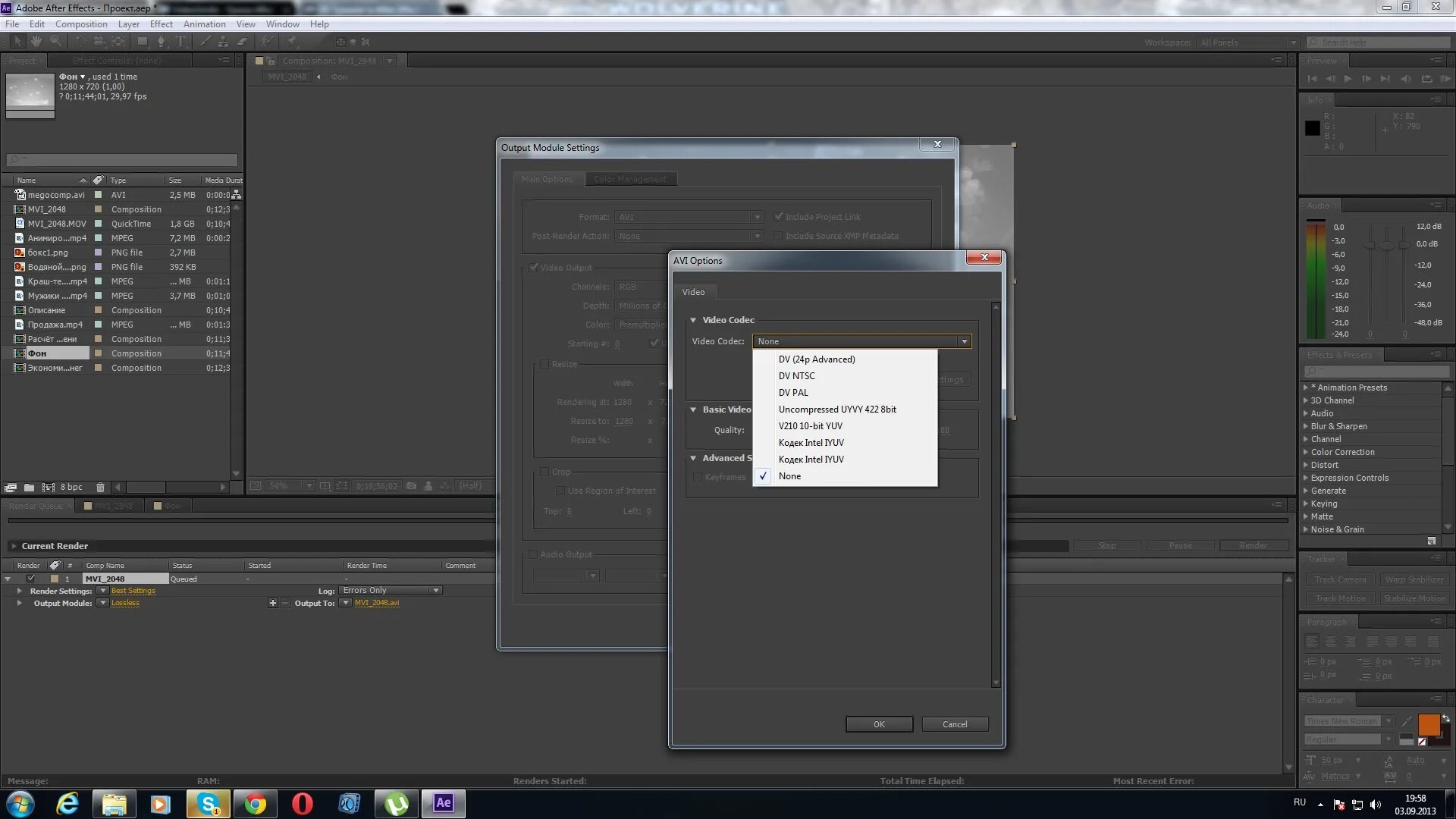This screenshot has height=819, width=1456.
Task: Collapse the Video Codec section
Action: pos(693,320)
